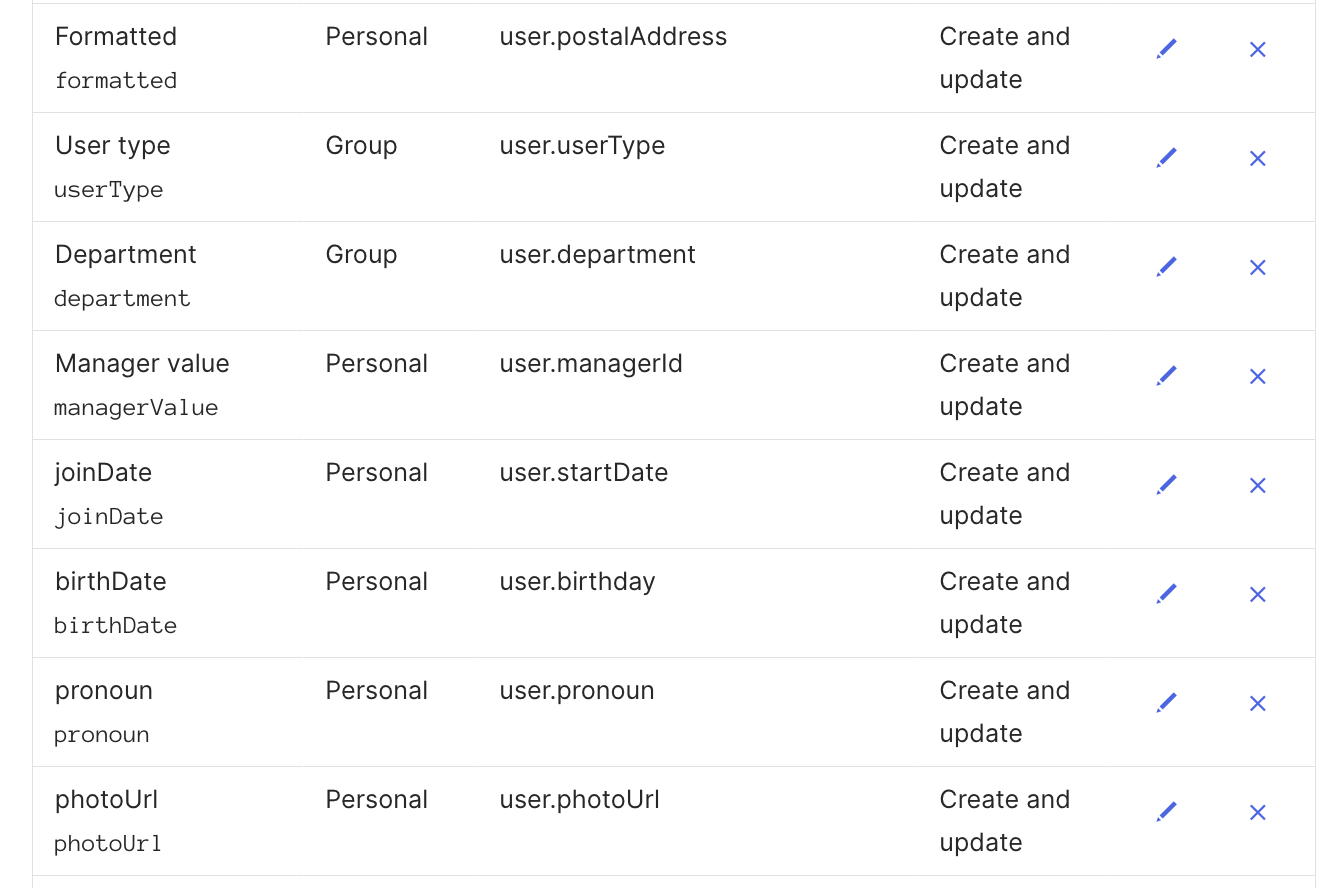Delete the joinDate attribute mapping
Screen dimensions: 1336x888
pyautogui.click(x=1258, y=485)
